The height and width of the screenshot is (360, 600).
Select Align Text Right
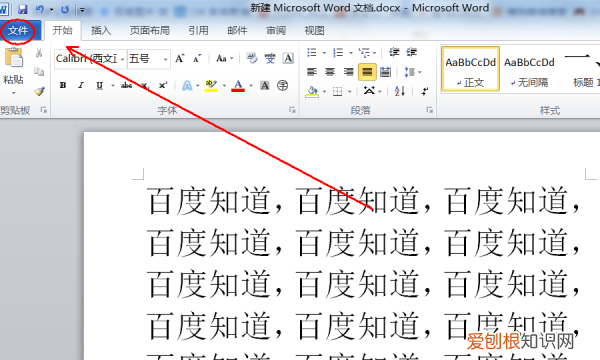pos(348,72)
